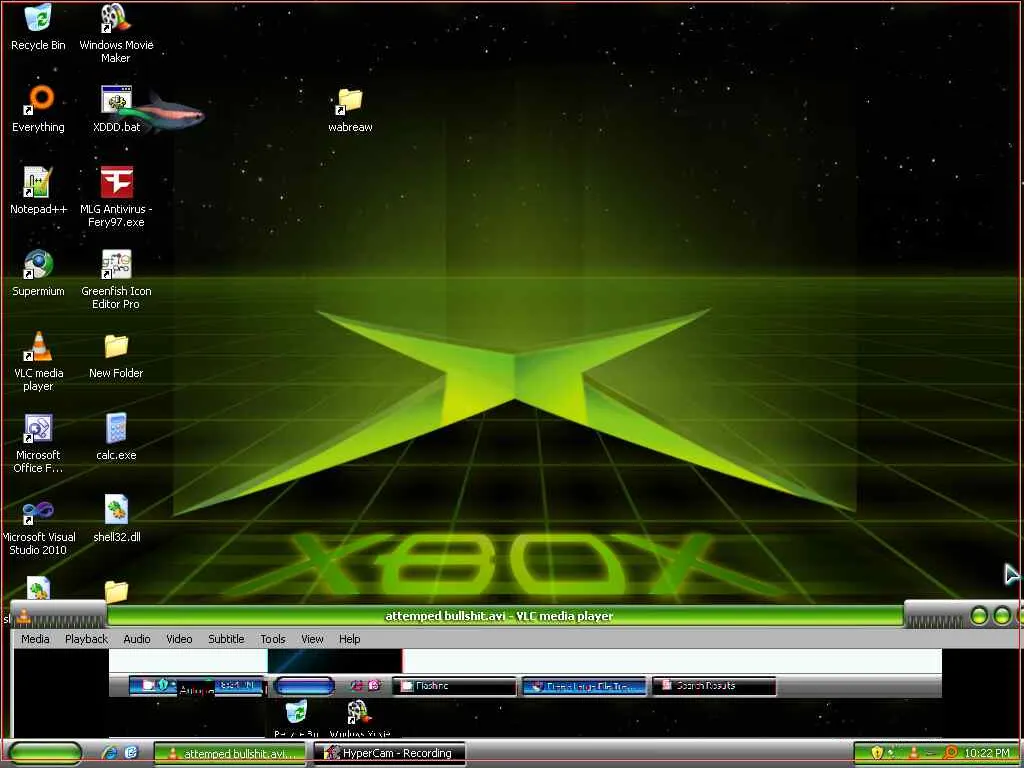1024x768 pixels.
Task: Select the Everything search desktop shortcut
Action: coord(38,108)
